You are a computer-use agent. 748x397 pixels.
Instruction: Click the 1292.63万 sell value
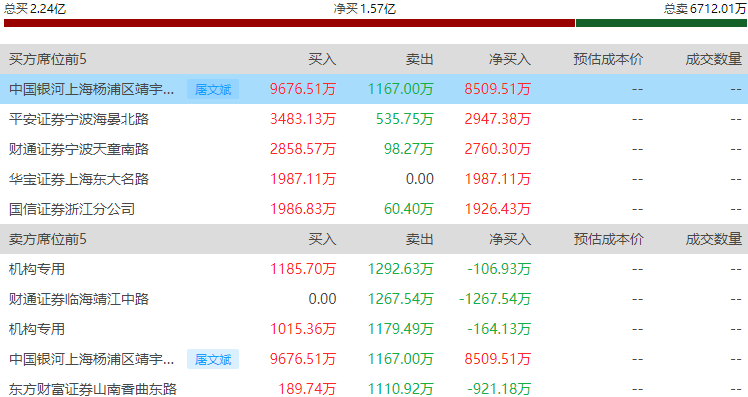401,269
